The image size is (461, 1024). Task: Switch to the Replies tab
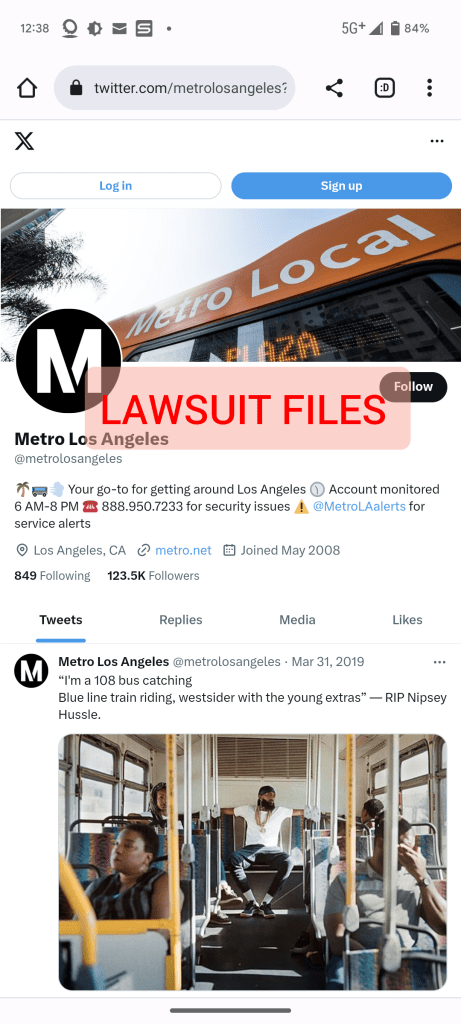(181, 620)
